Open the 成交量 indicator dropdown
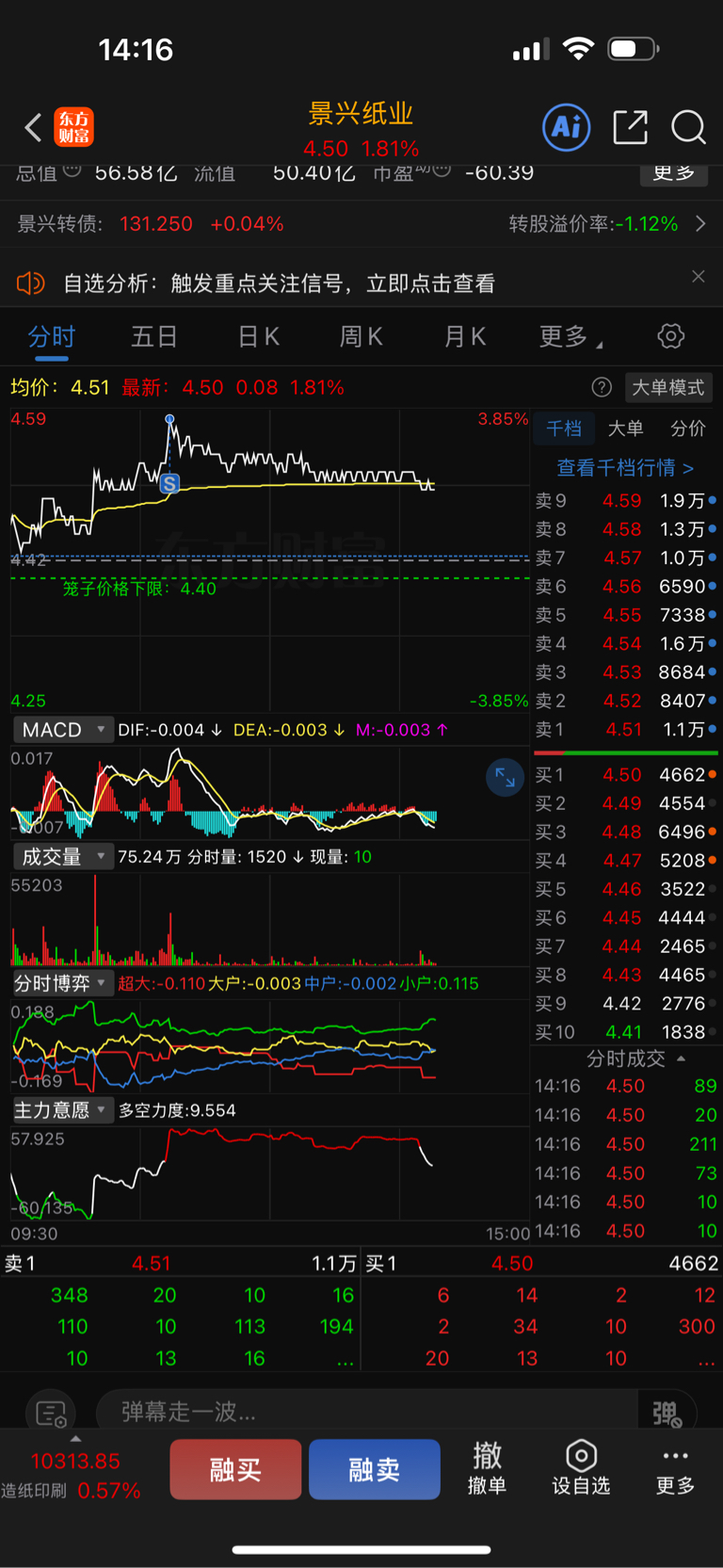723x1568 pixels. 63,857
